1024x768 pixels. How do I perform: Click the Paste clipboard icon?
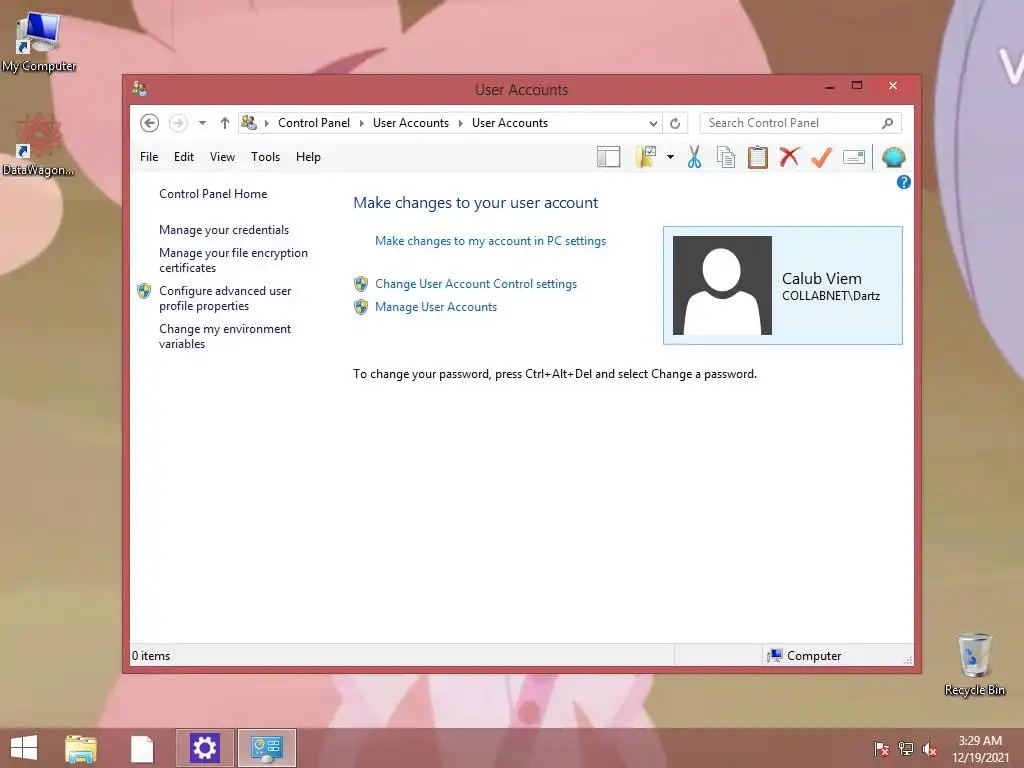point(758,157)
